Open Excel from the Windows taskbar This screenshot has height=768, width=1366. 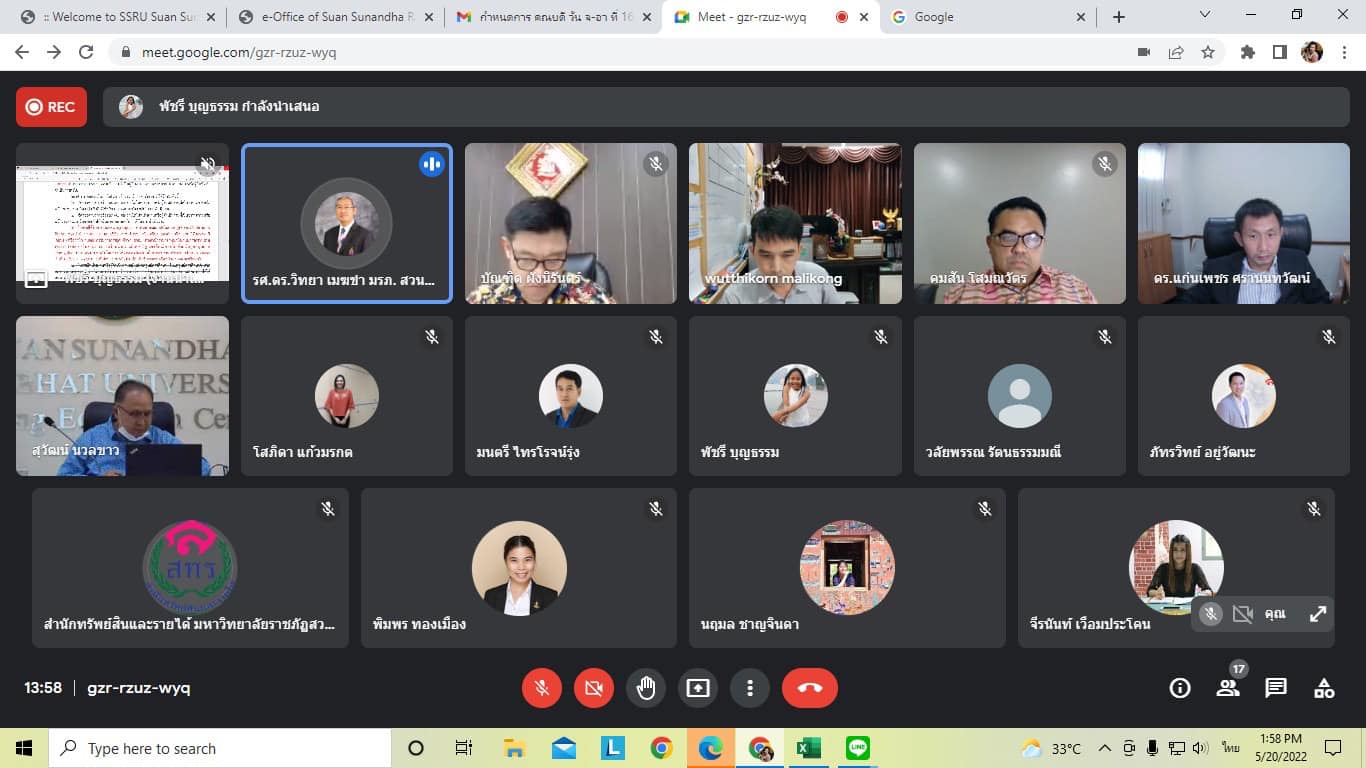(808, 748)
